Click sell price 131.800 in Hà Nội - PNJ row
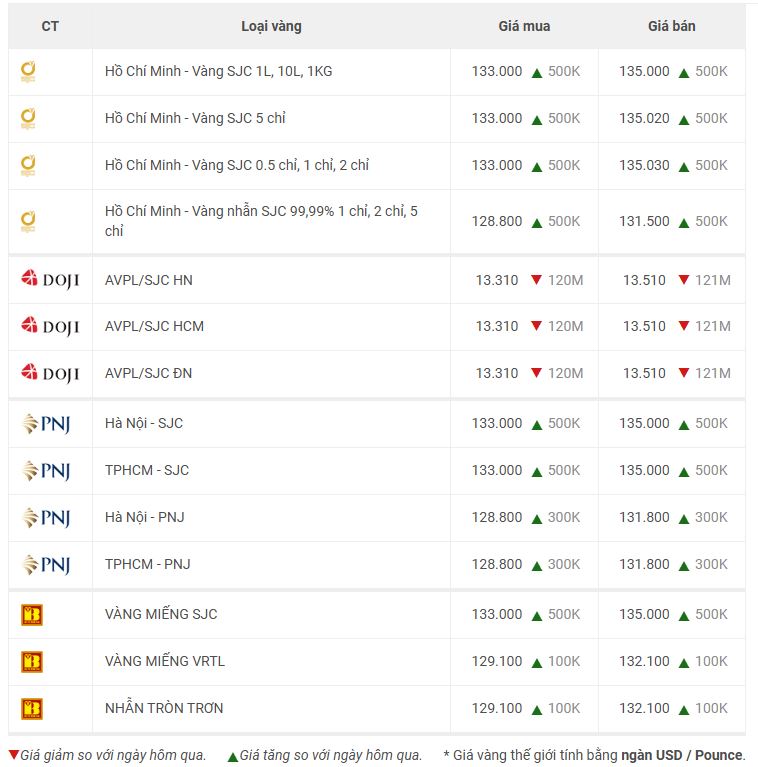The height and width of the screenshot is (767, 758). [644, 517]
